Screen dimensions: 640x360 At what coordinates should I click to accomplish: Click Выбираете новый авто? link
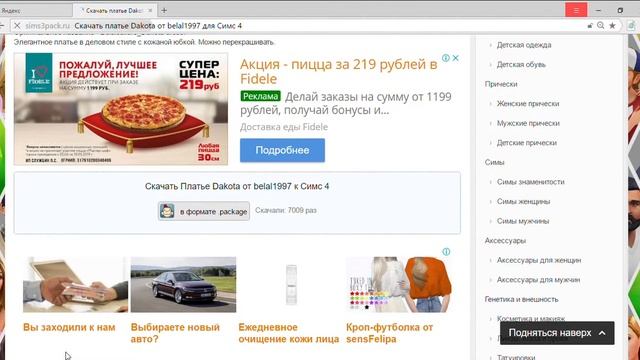pyautogui.click(x=175, y=333)
